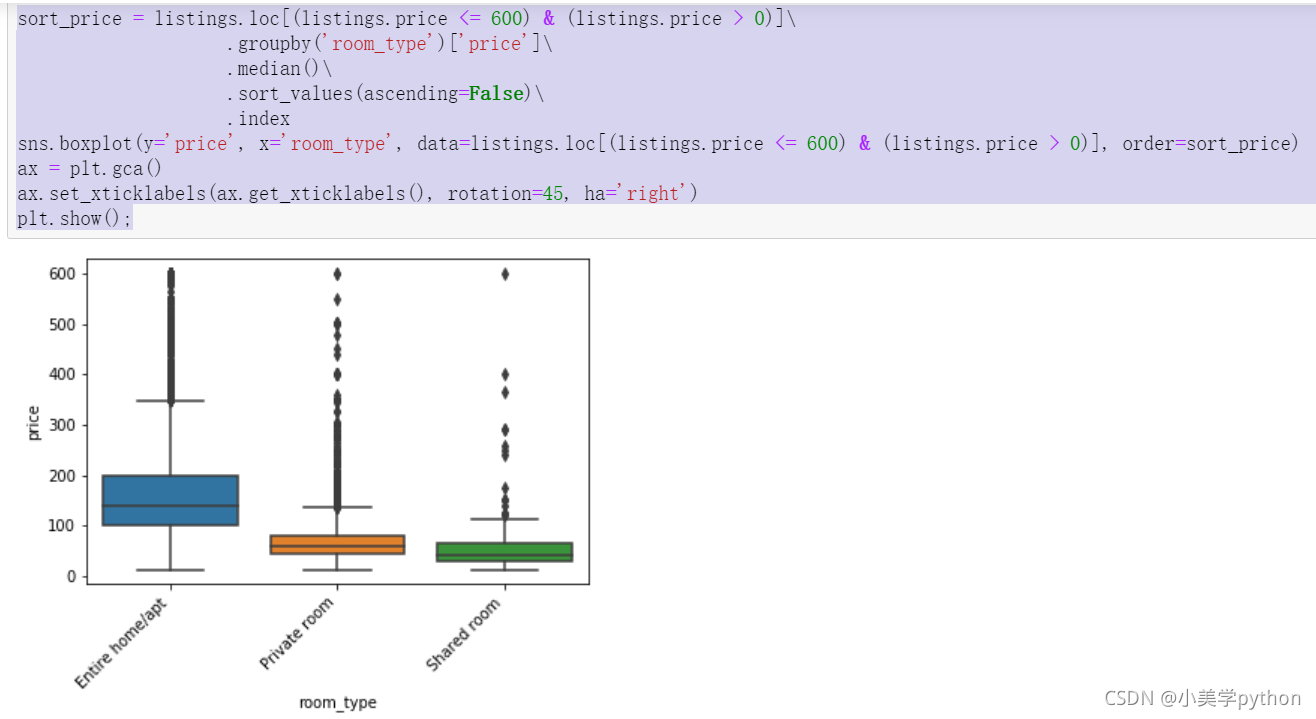The height and width of the screenshot is (719, 1316).
Task: Click the plt.show(); line
Action: pyautogui.click(x=75, y=219)
